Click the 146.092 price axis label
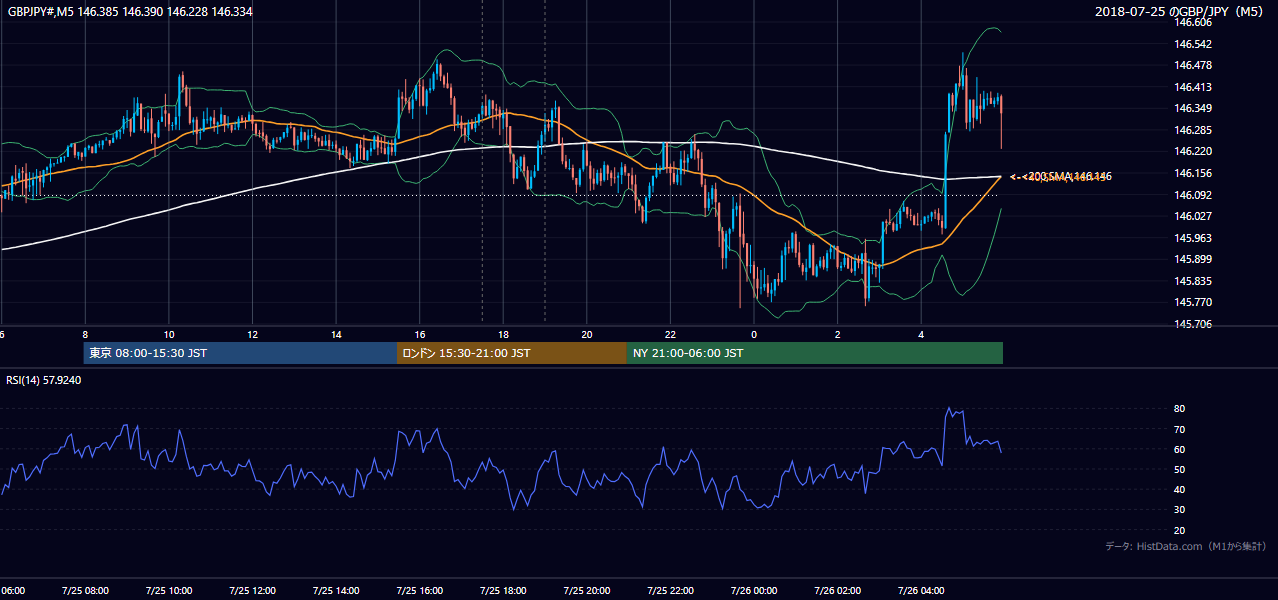Image resolution: width=1278 pixels, height=600 pixels. [x=1193, y=195]
